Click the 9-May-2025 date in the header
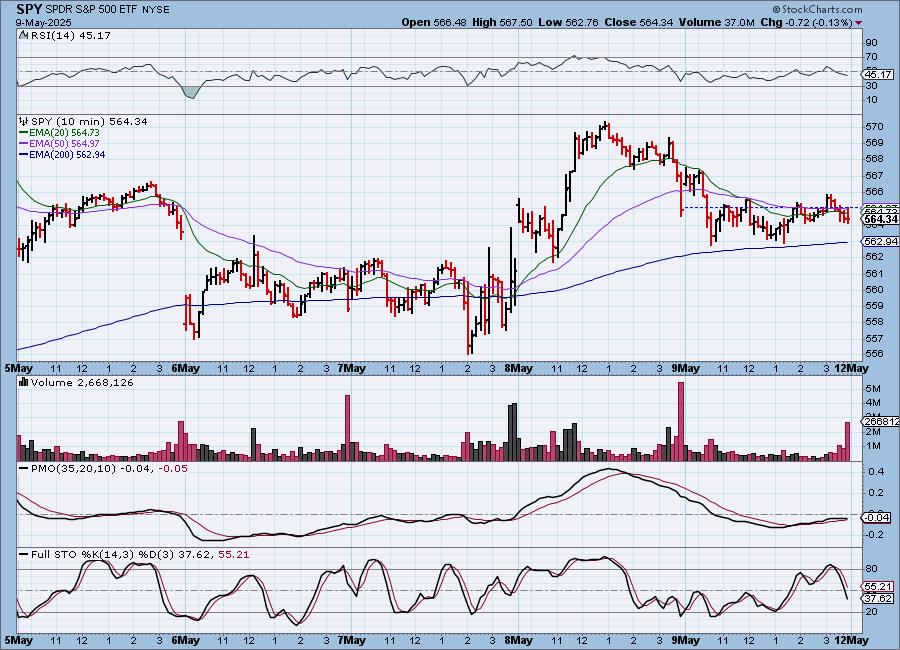The width and height of the screenshot is (900, 650). (x=44, y=22)
